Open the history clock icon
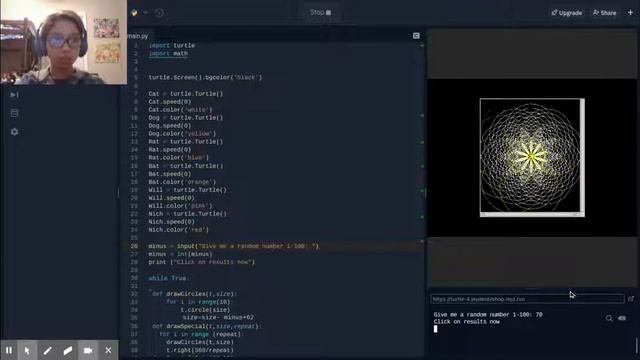 pos(160,13)
